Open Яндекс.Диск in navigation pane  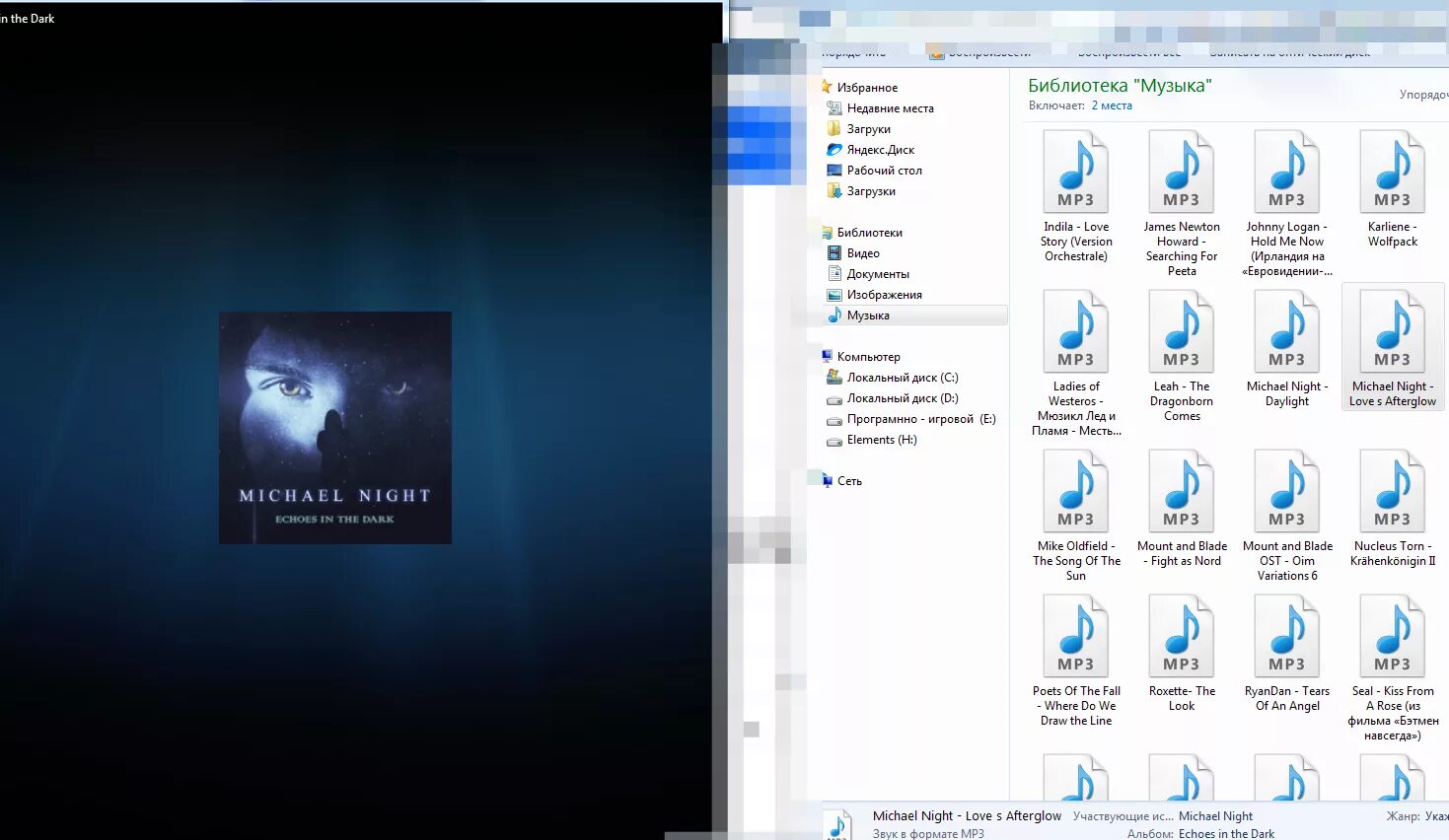(x=880, y=150)
